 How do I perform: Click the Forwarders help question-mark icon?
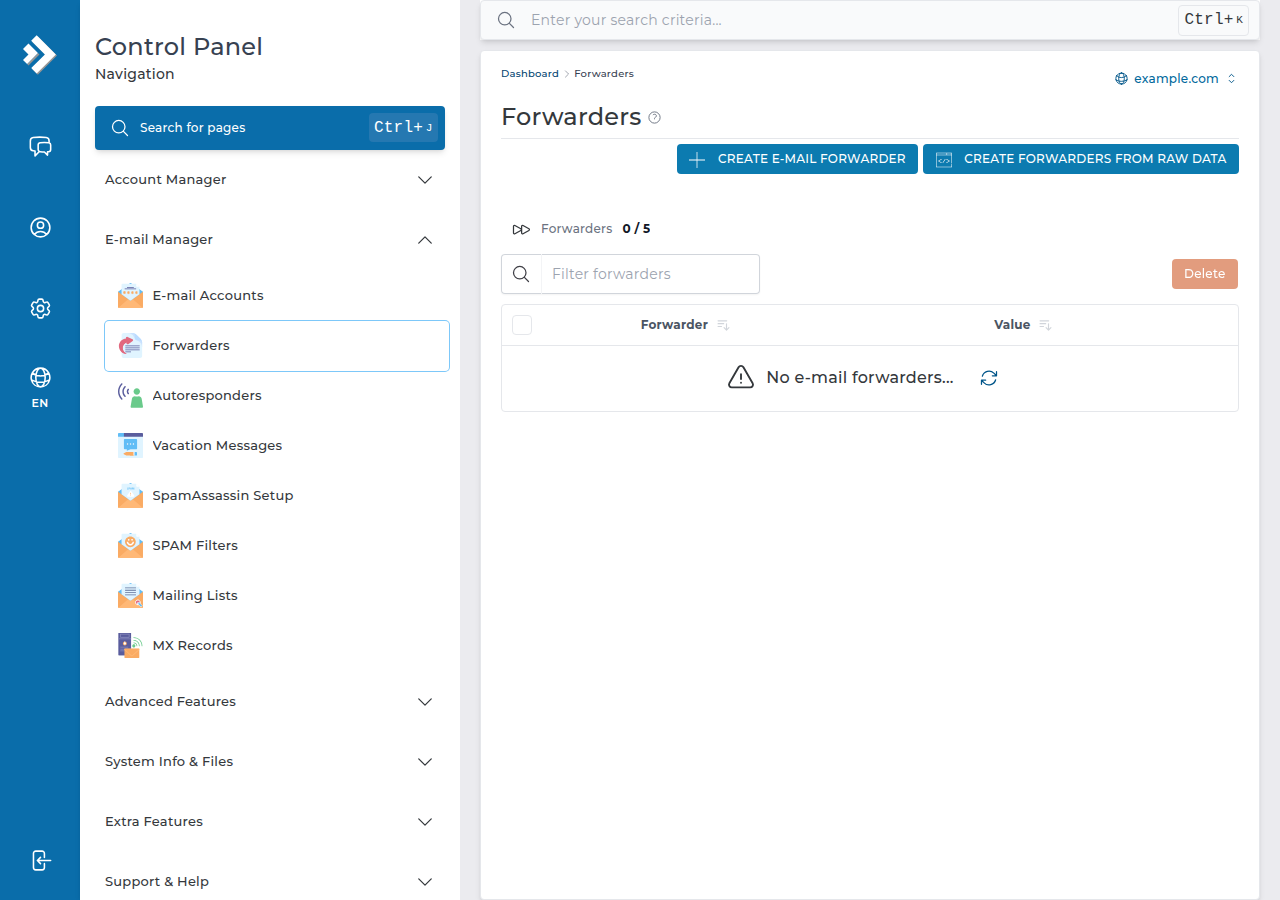(x=655, y=117)
